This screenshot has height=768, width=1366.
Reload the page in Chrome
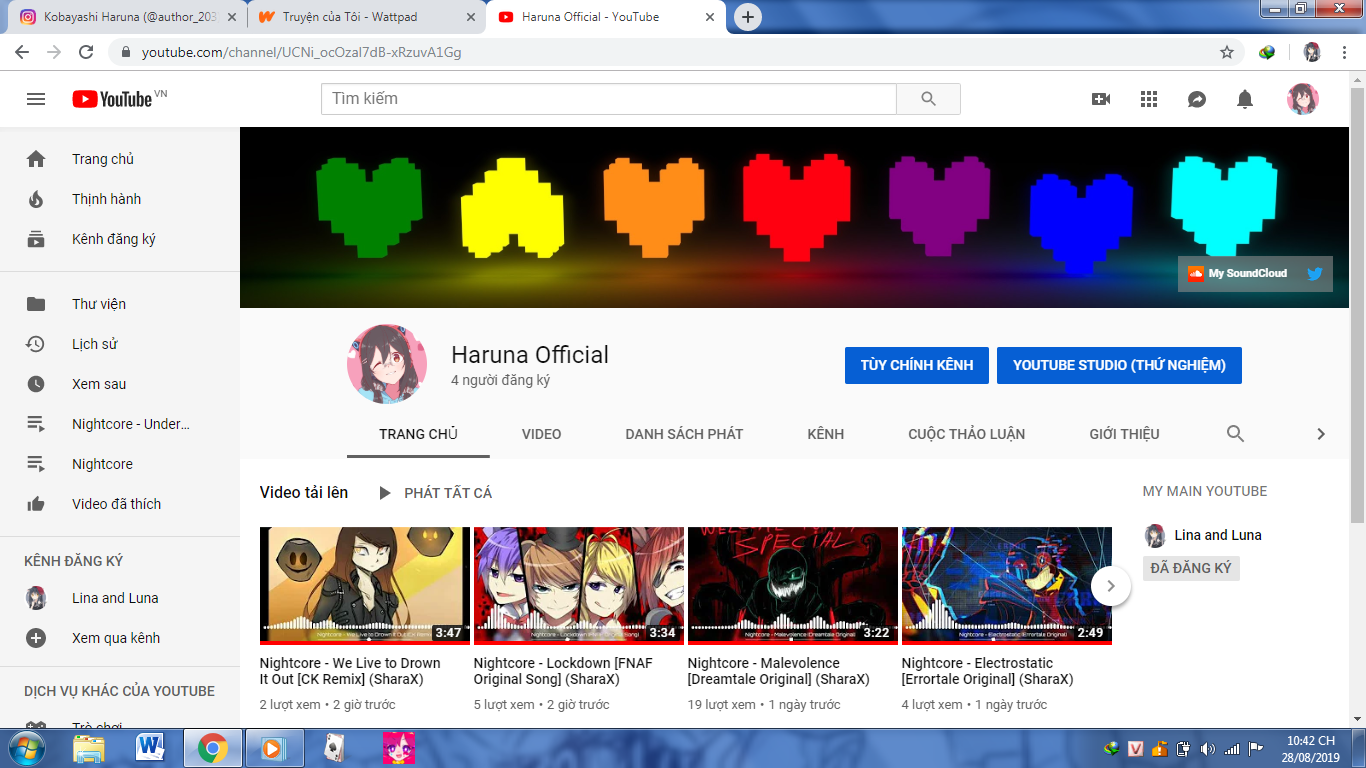[86, 52]
